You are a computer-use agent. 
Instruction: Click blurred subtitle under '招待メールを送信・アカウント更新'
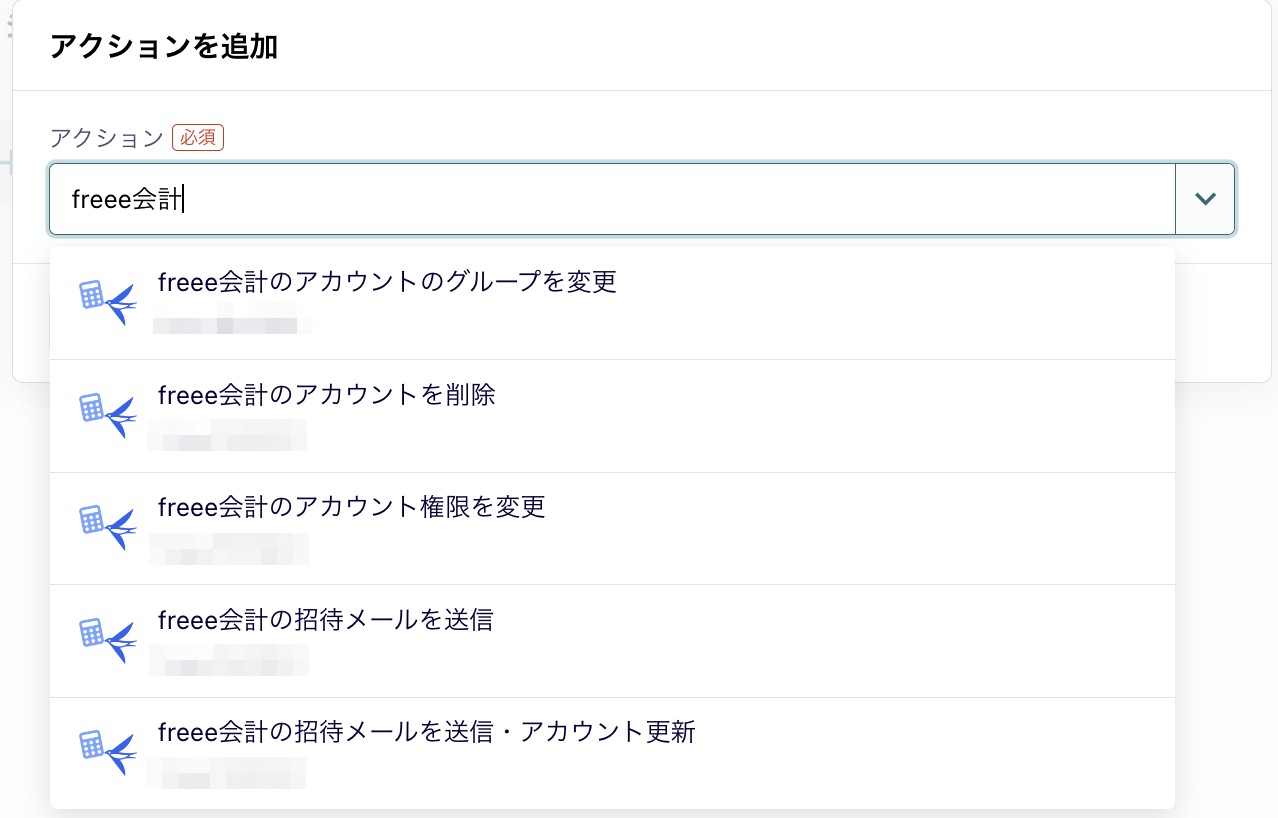click(x=227, y=773)
